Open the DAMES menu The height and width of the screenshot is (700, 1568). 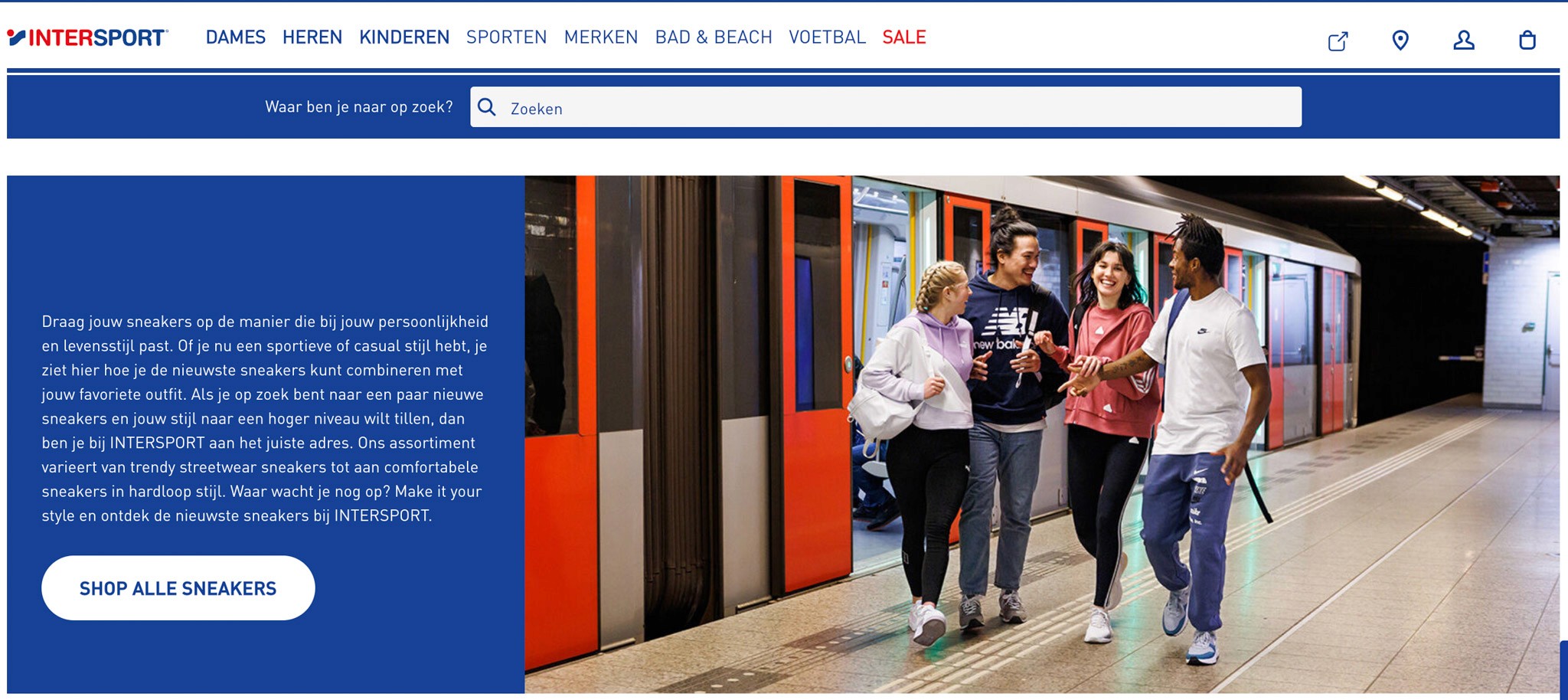tap(236, 38)
